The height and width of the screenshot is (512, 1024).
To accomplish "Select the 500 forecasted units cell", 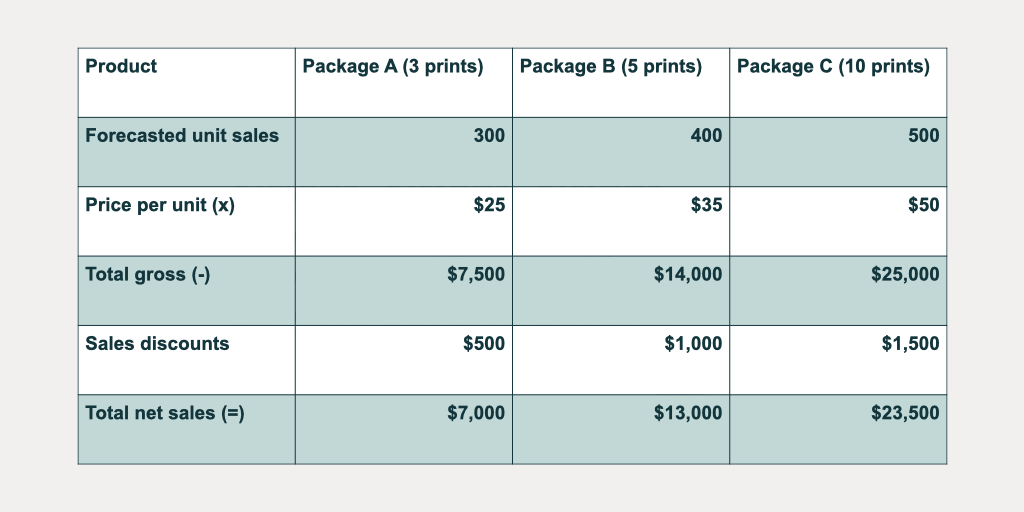I will 923,135.
